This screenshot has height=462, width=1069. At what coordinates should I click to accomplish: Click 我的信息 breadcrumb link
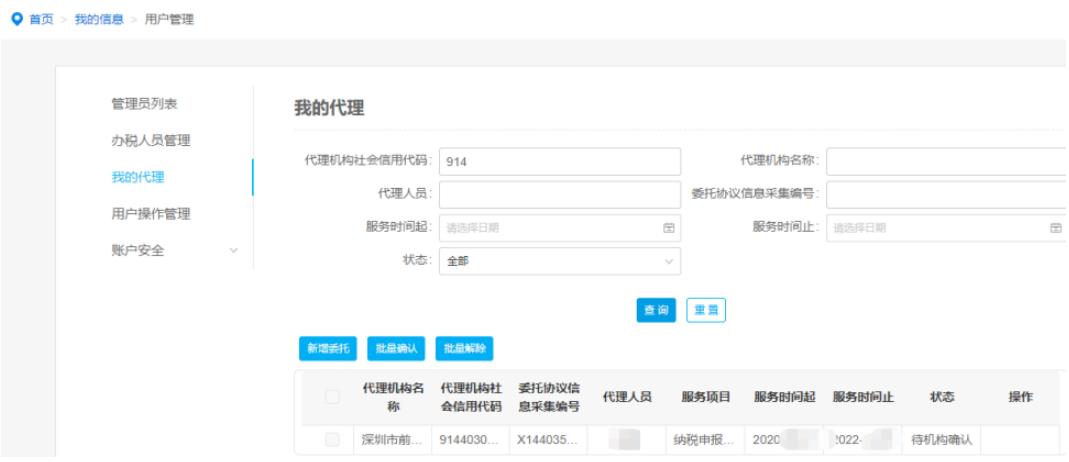(99, 20)
